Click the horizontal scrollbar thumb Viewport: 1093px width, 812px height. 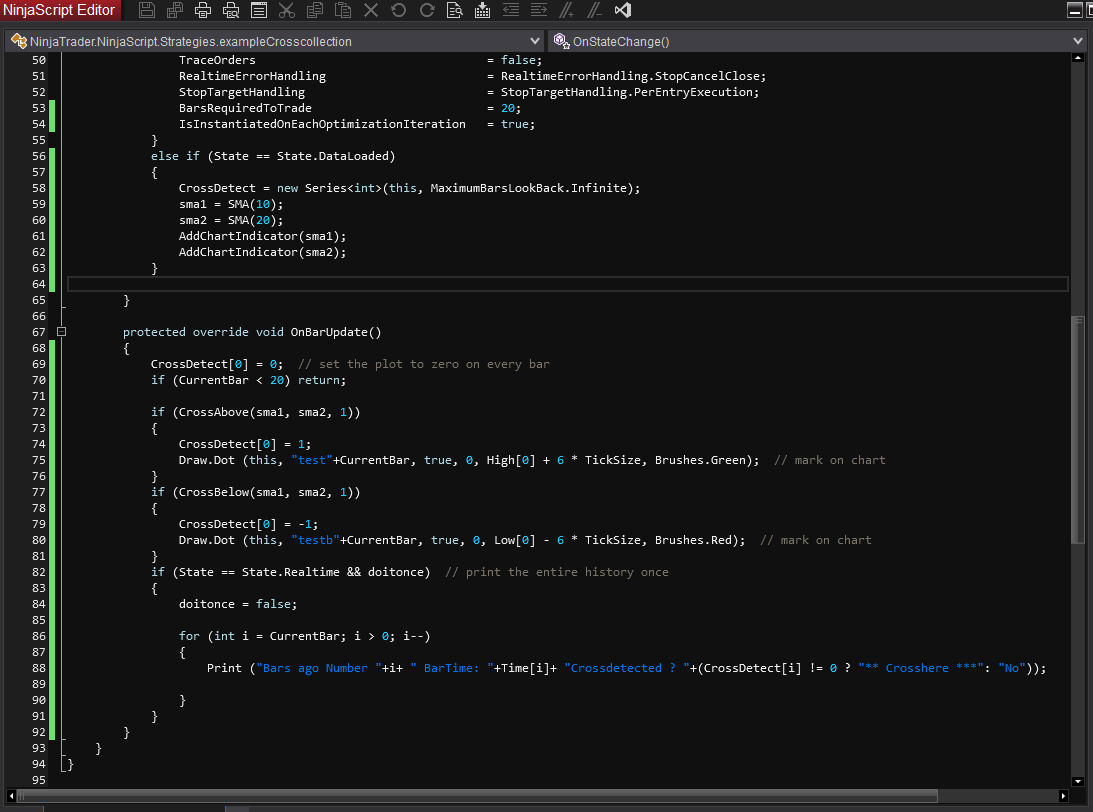[x=478, y=797]
